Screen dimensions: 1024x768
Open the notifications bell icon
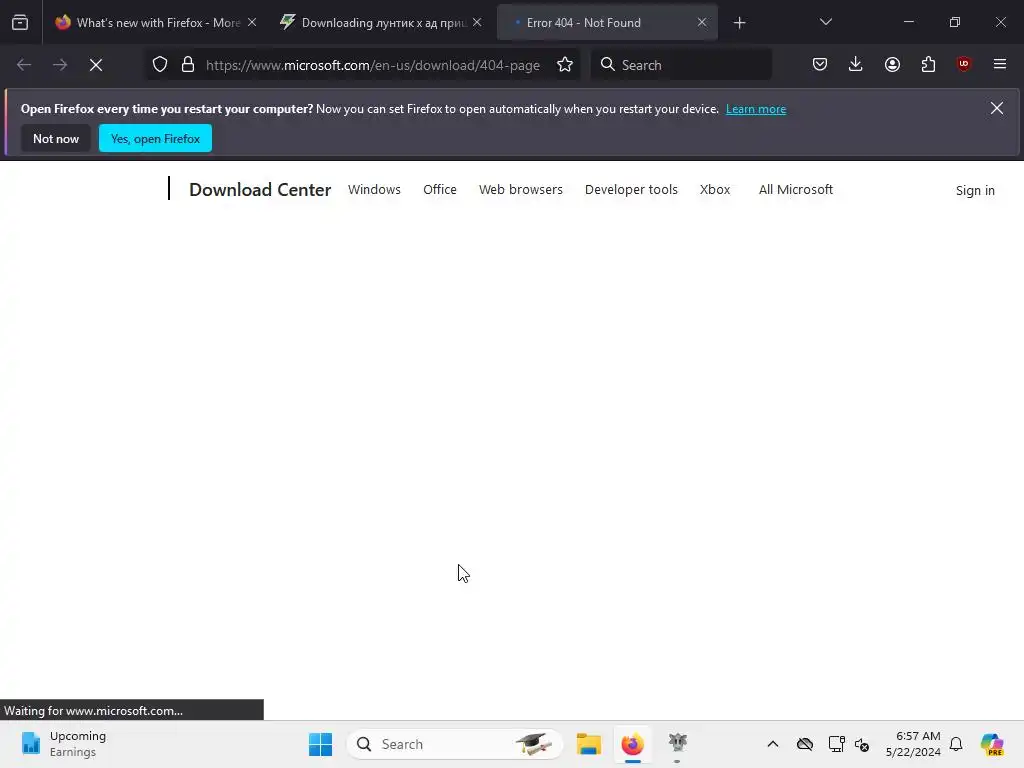(x=956, y=744)
